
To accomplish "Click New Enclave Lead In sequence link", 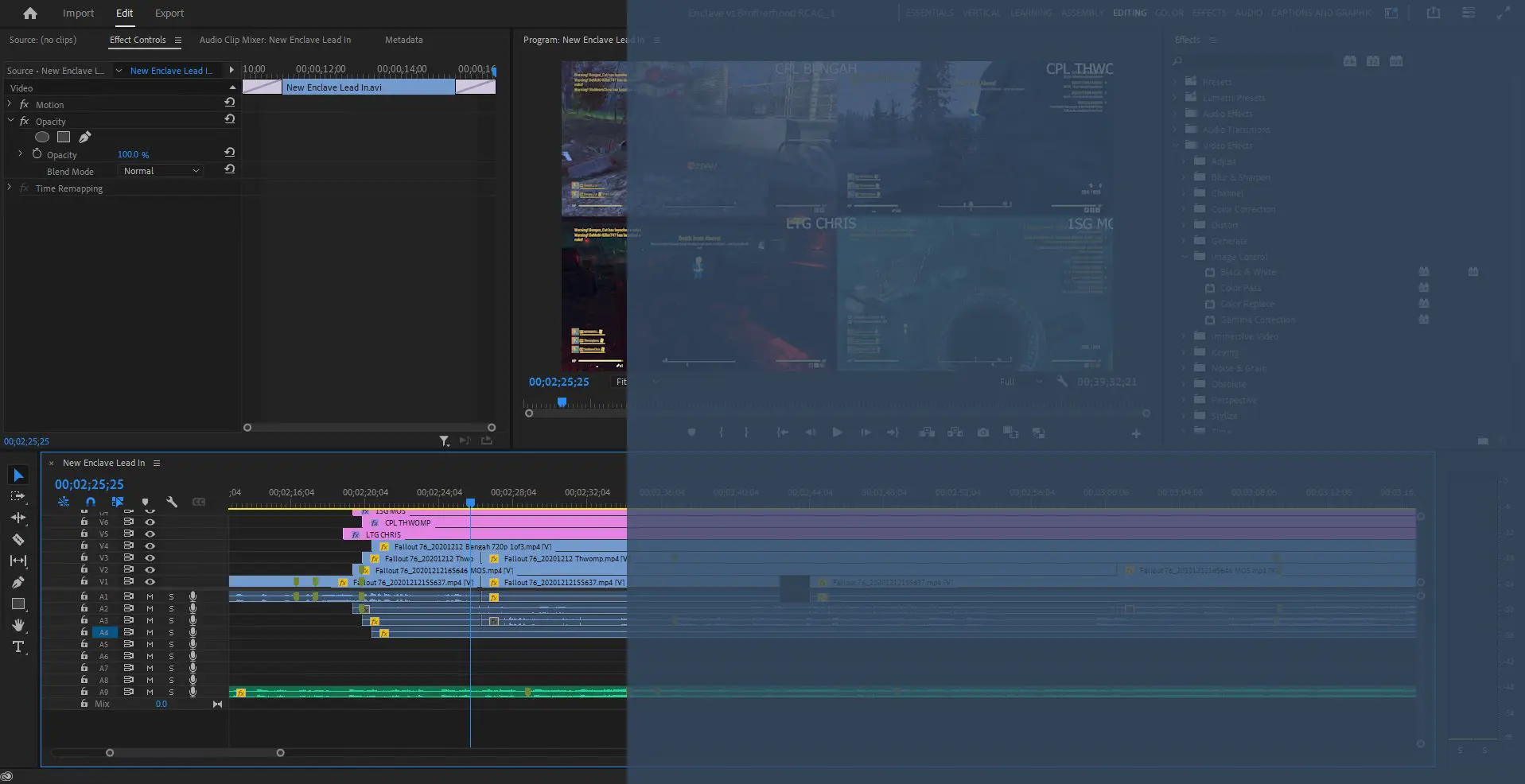I will point(171,71).
